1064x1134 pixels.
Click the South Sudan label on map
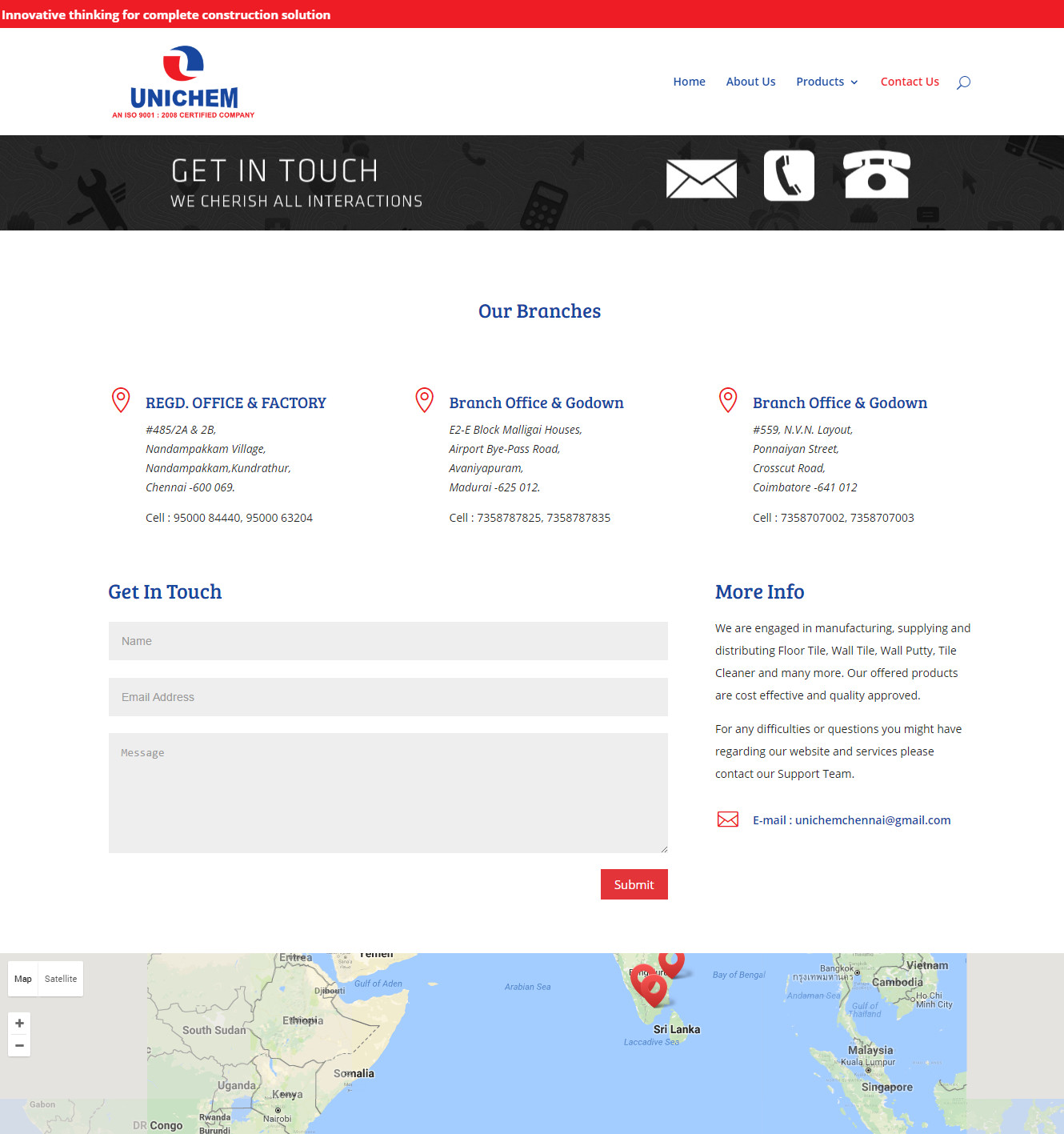point(214,1030)
